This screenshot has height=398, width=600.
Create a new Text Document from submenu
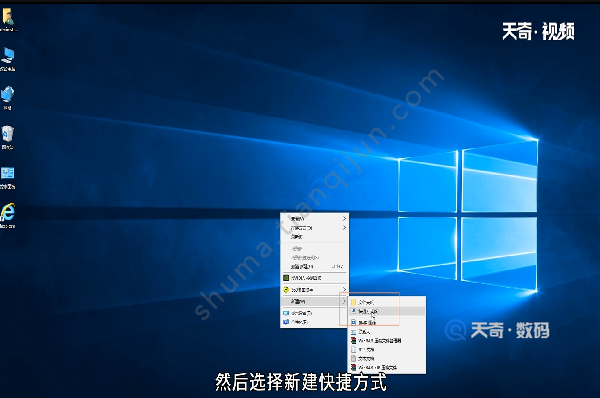tap(387, 359)
